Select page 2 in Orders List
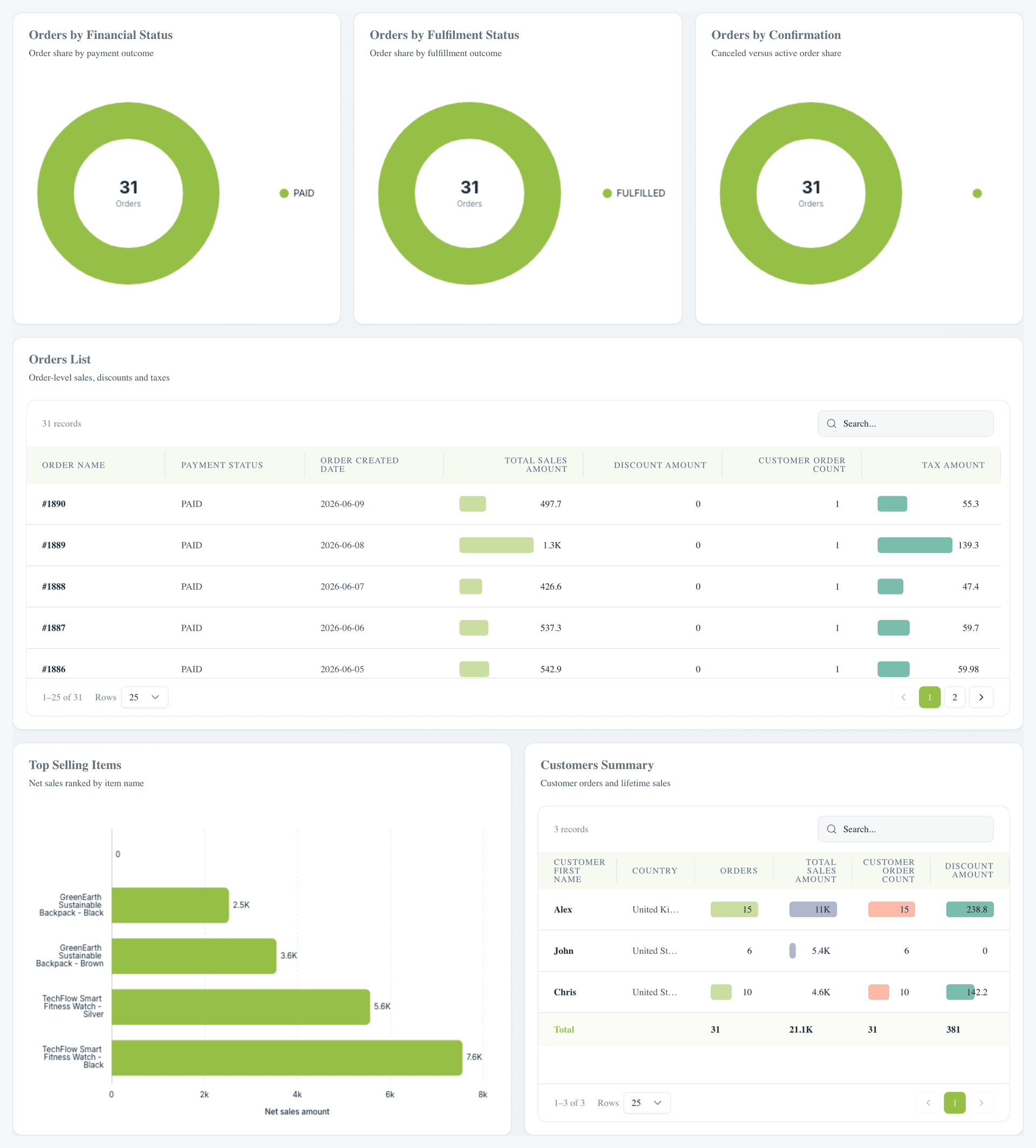Screen dimensions: 1036x1148 955,697
